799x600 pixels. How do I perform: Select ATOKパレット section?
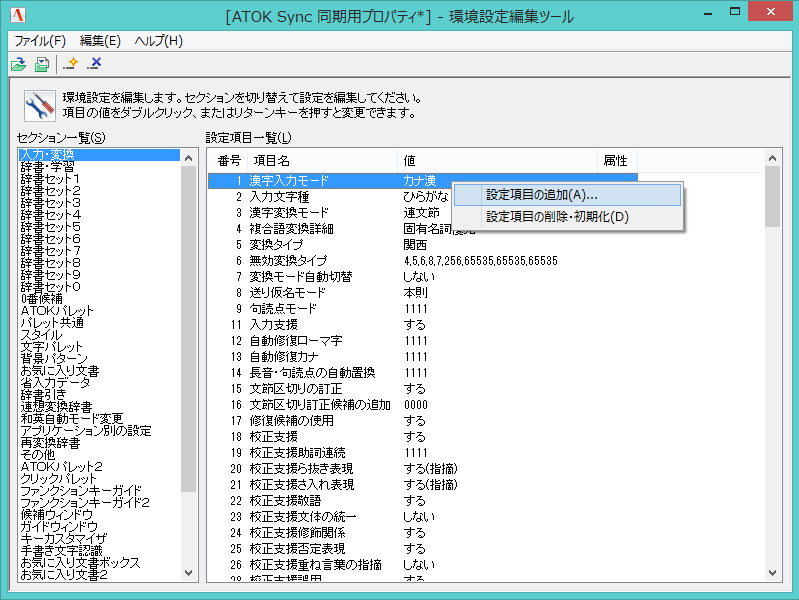(99, 311)
